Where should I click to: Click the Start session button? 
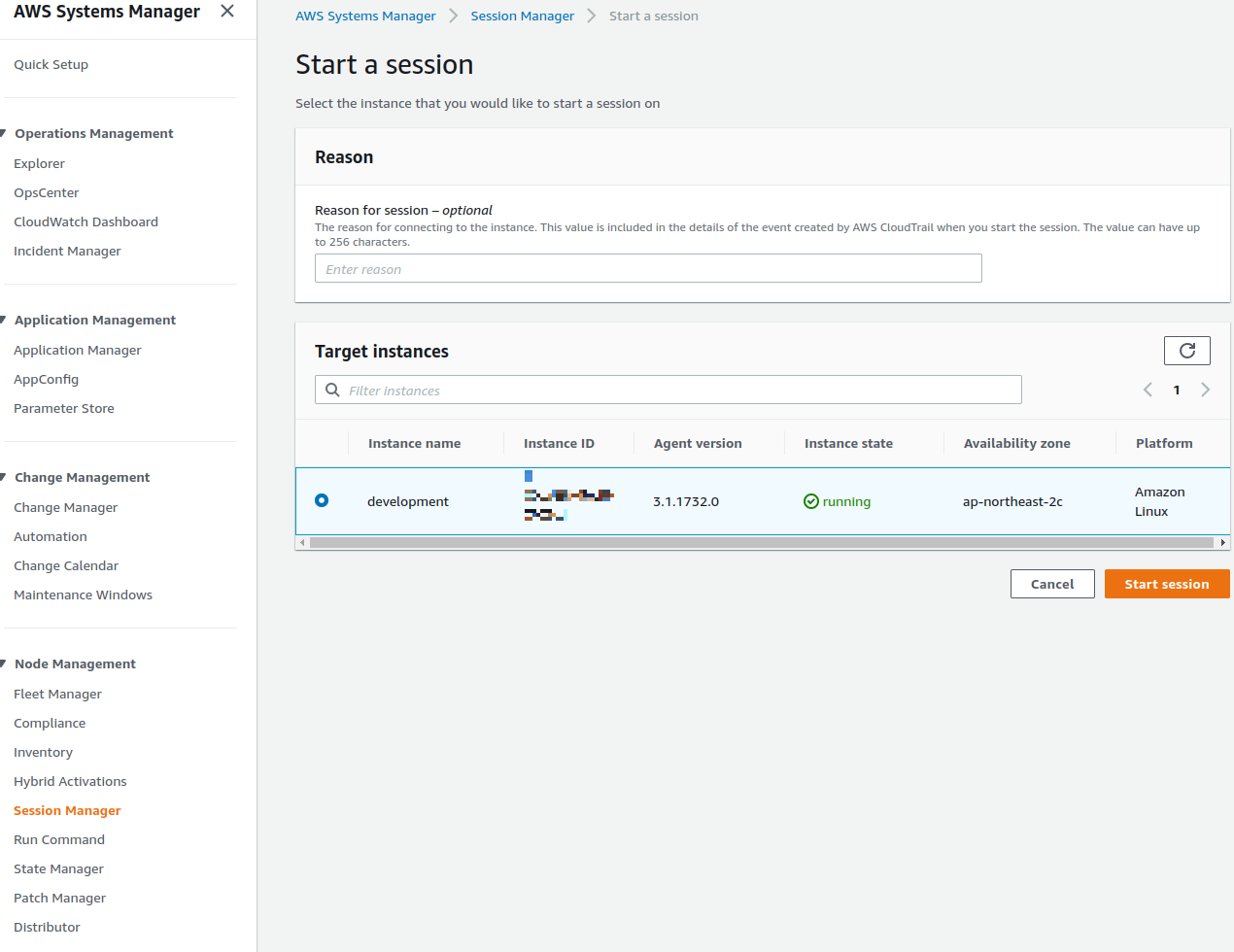tap(1167, 584)
